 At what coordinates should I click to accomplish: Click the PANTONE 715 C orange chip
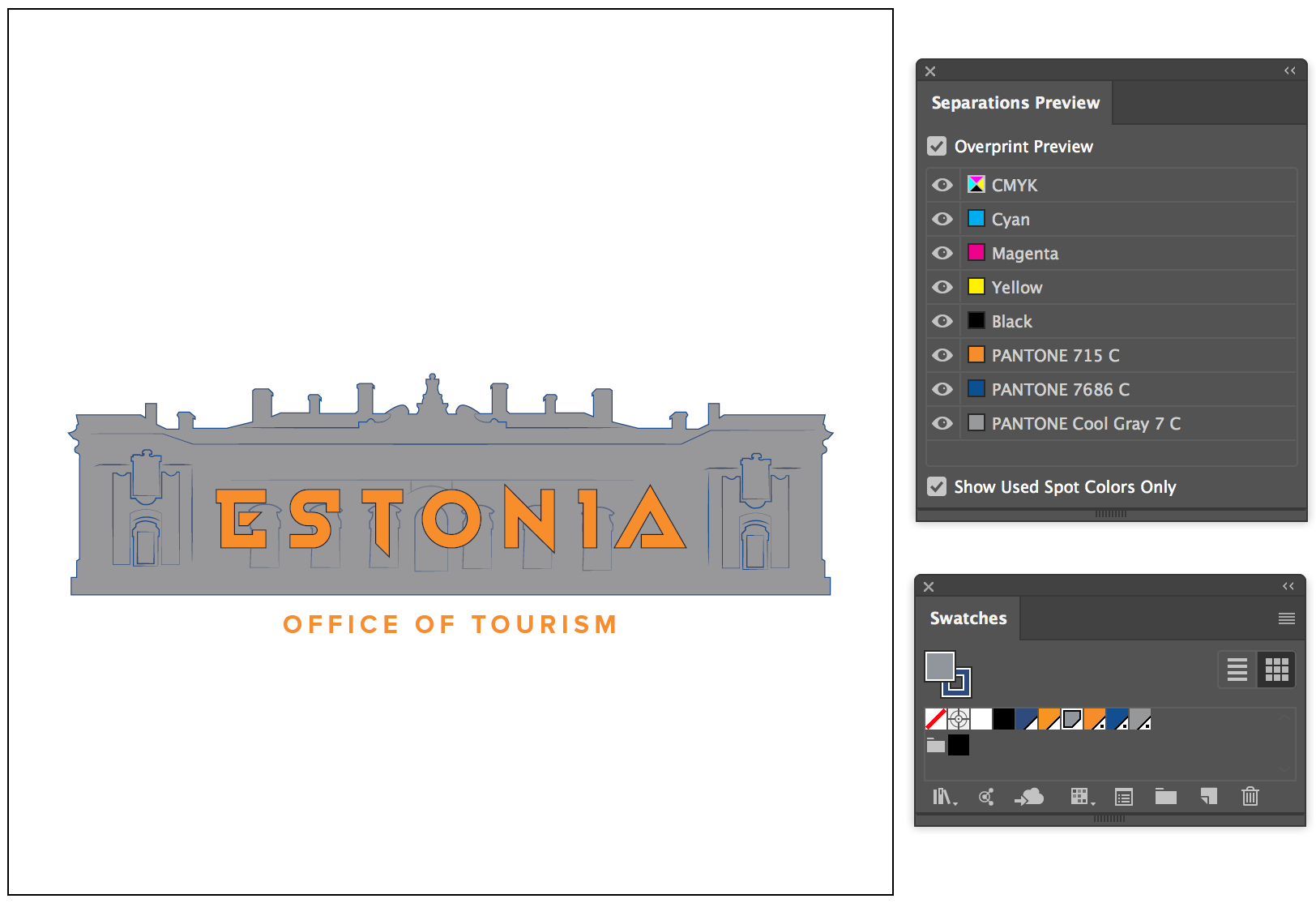[x=976, y=354]
